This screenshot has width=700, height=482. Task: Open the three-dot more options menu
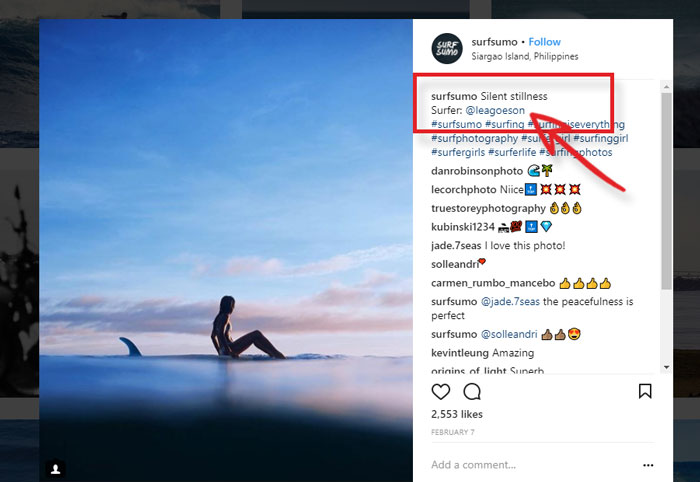(x=648, y=465)
